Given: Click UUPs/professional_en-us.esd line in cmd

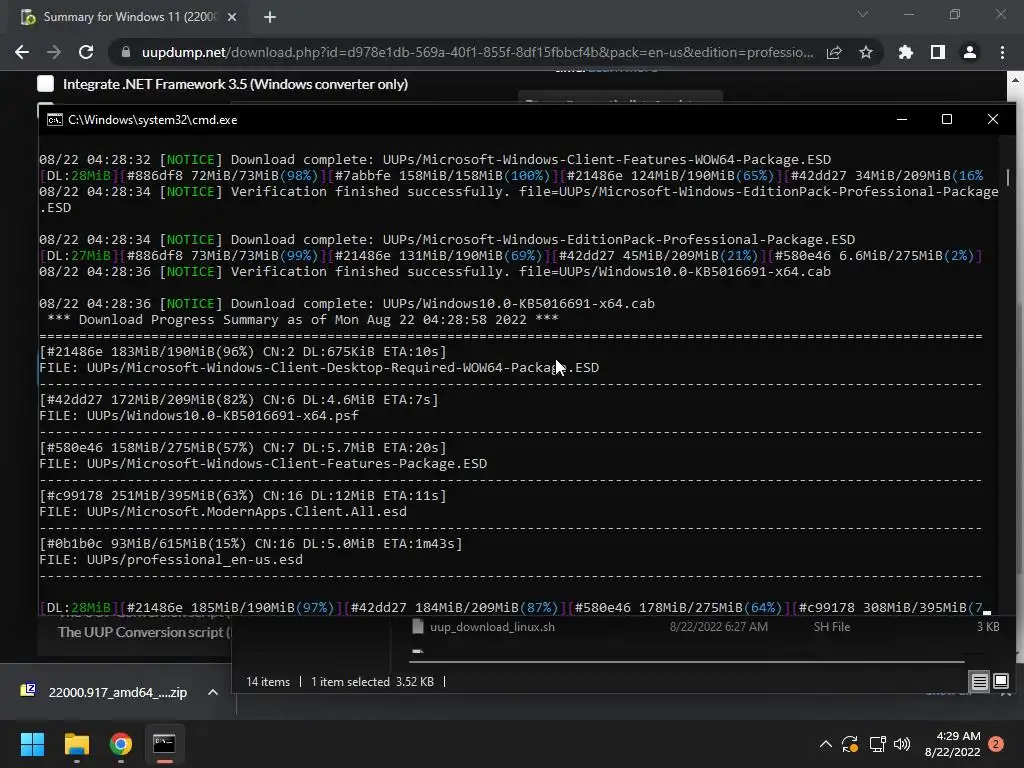Looking at the screenshot, I should click(171, 560).
